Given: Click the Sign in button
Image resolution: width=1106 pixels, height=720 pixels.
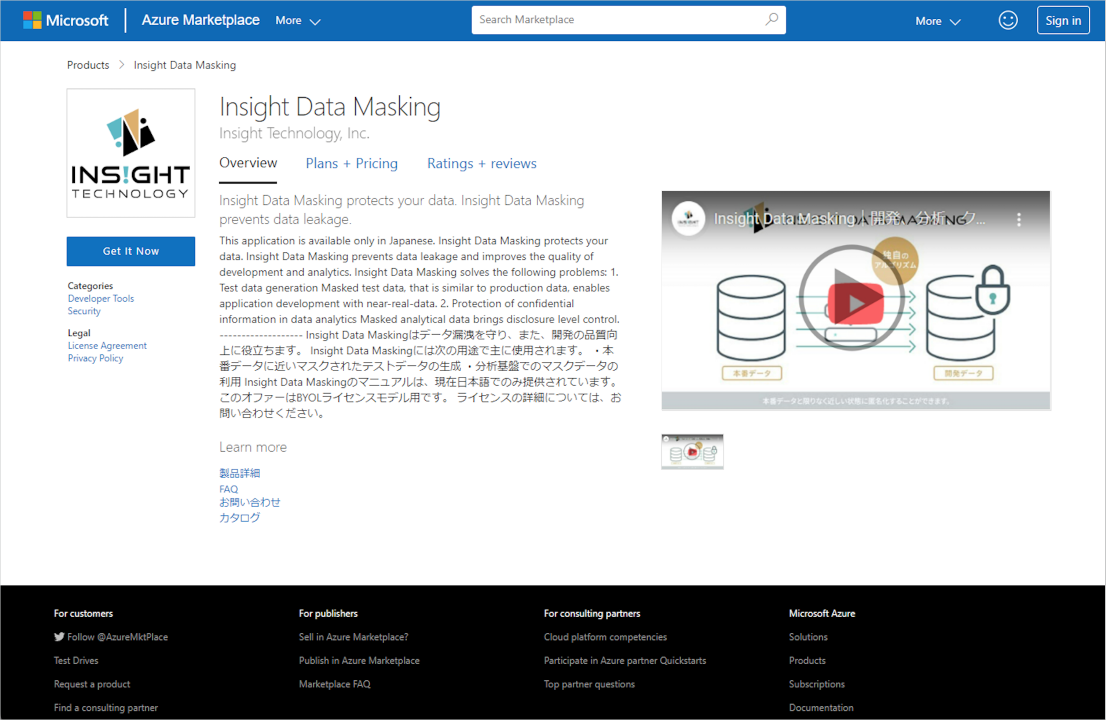Looking at the screenshot, I should 1063,20.
